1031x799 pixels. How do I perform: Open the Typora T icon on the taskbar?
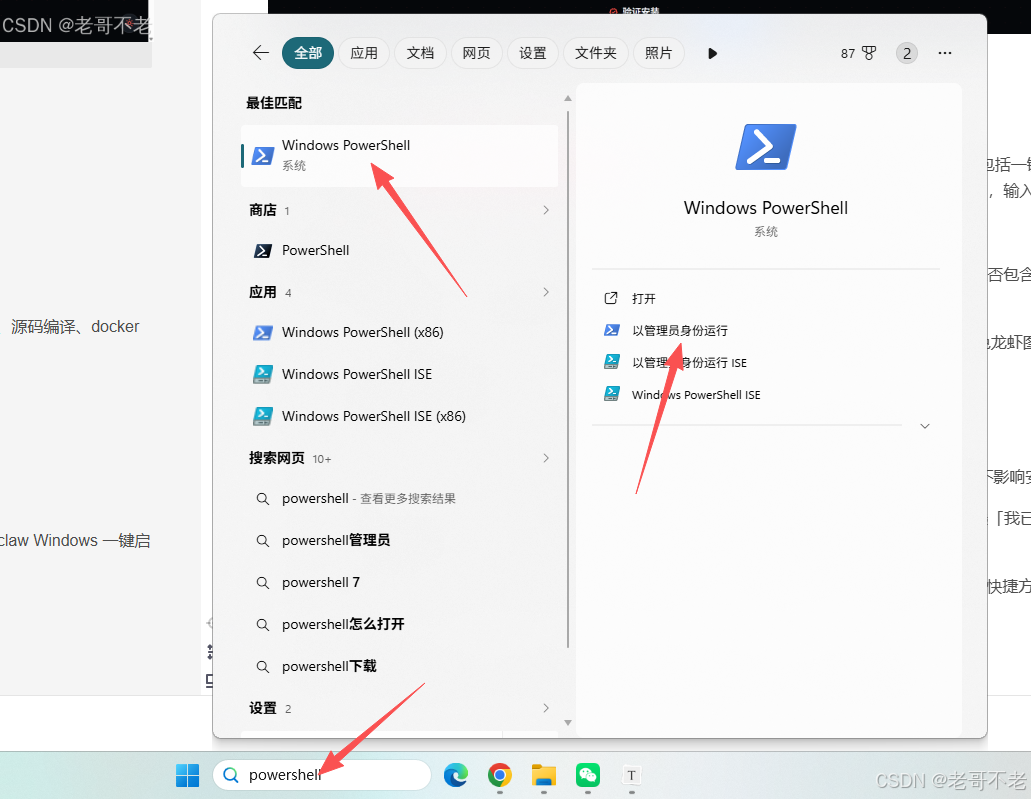pos(631,775)
